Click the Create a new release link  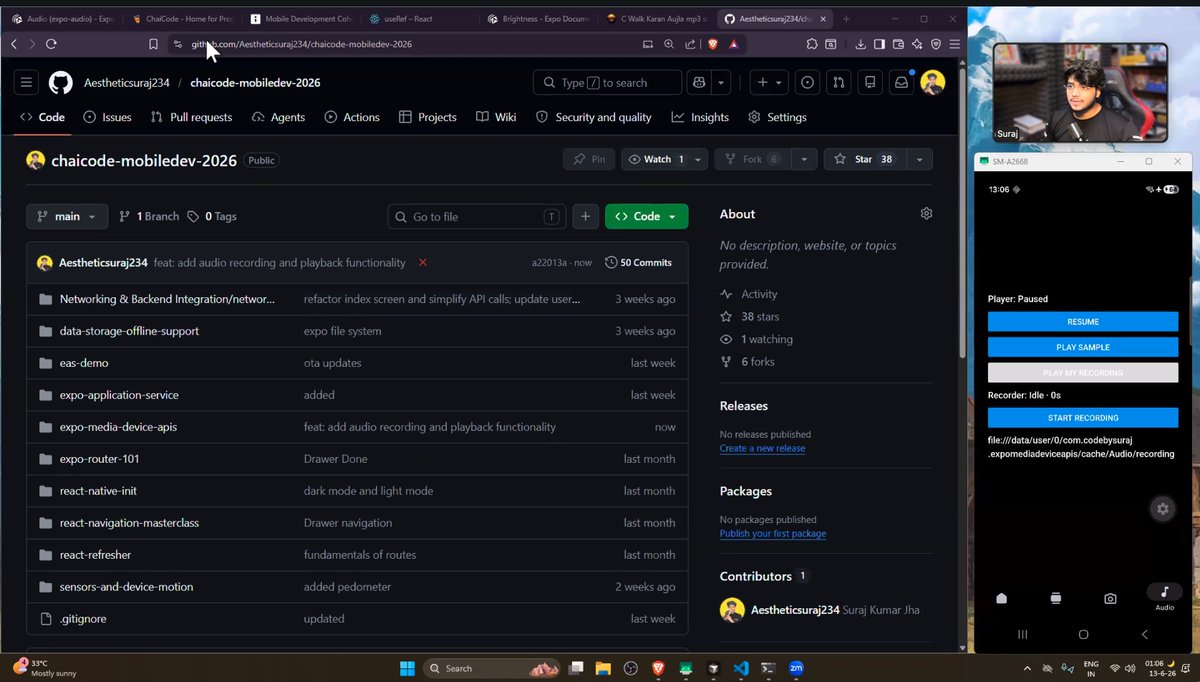[762, 448]
